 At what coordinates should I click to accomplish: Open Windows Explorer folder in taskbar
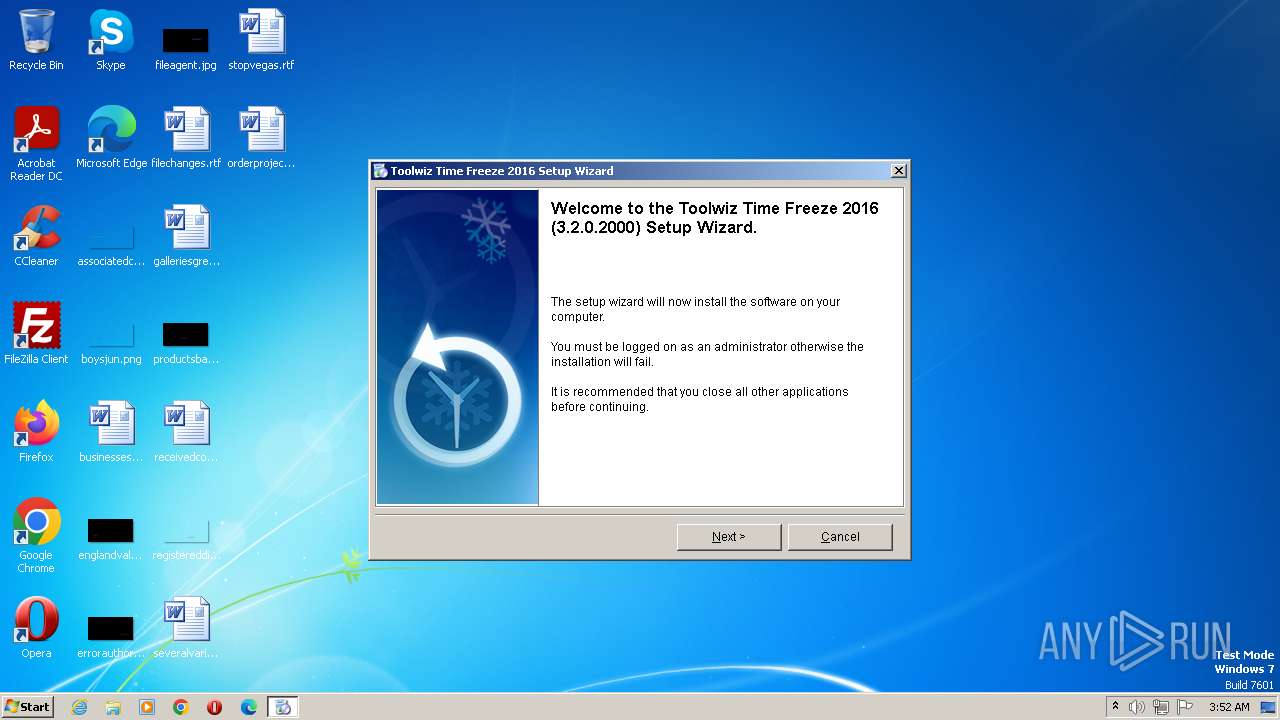tap(113, 707)
